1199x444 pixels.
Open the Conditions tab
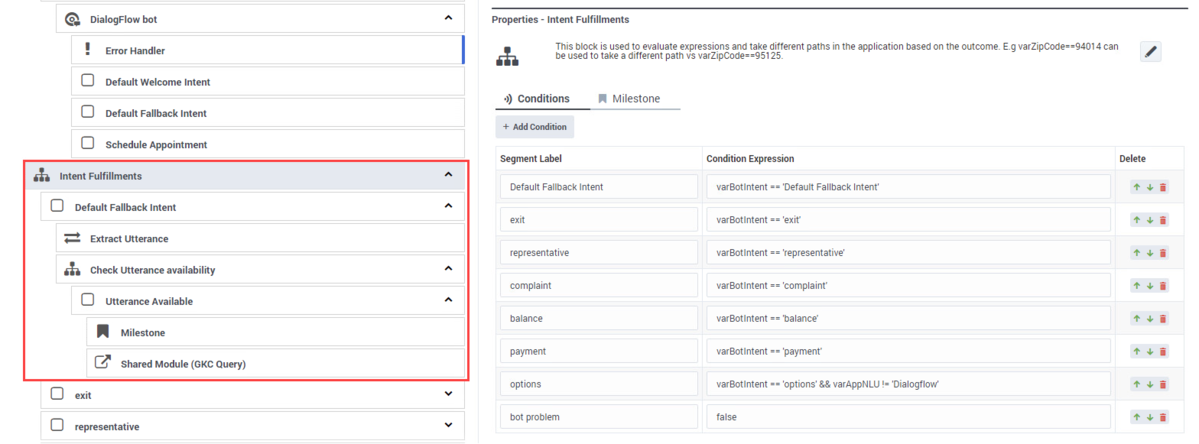point(536,99)
